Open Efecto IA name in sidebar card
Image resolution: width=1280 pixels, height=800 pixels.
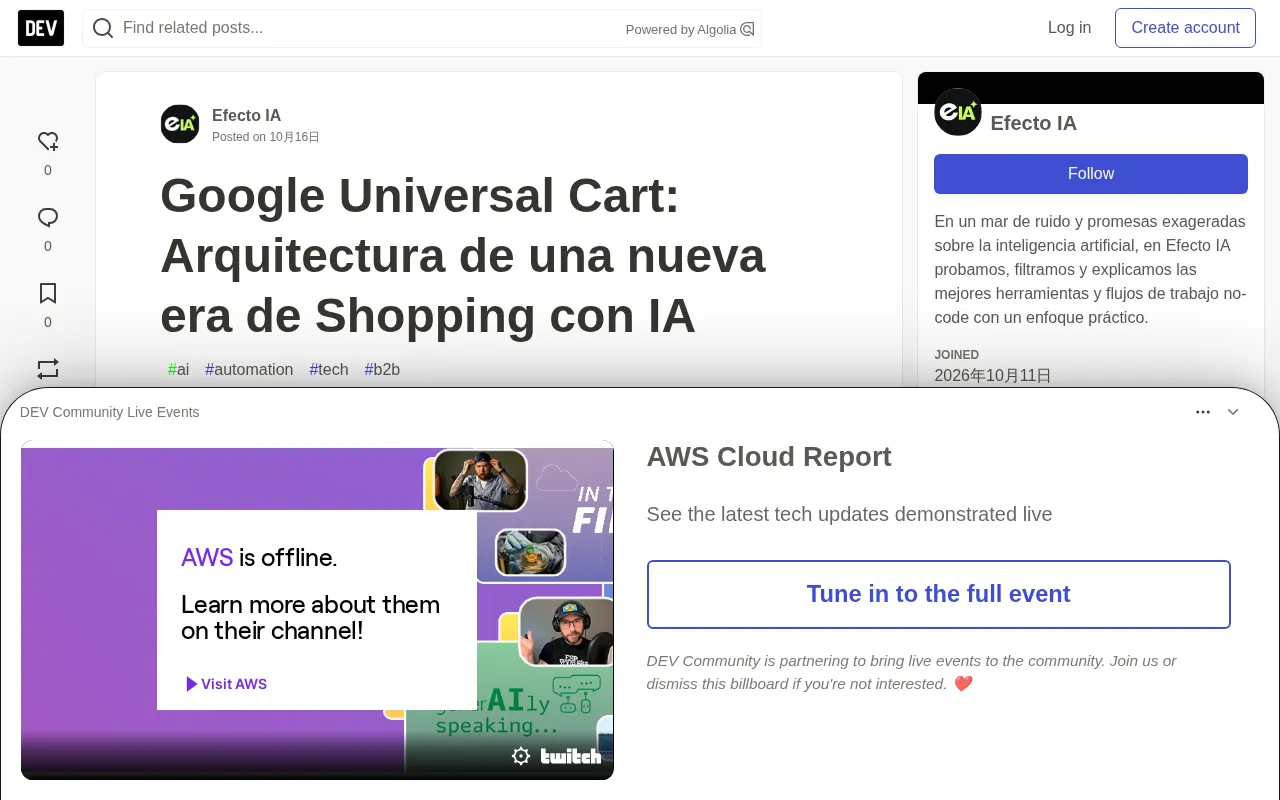pos(1033,123)
